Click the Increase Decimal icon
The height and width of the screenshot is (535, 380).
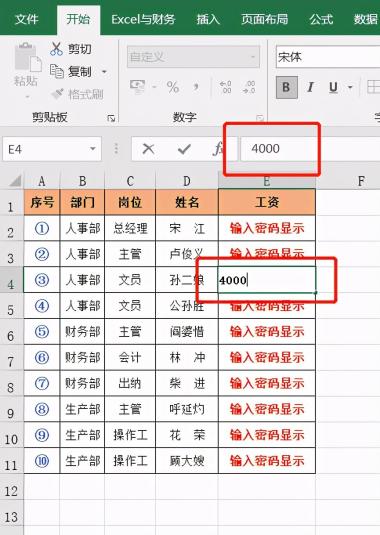[x=225, y=87]
